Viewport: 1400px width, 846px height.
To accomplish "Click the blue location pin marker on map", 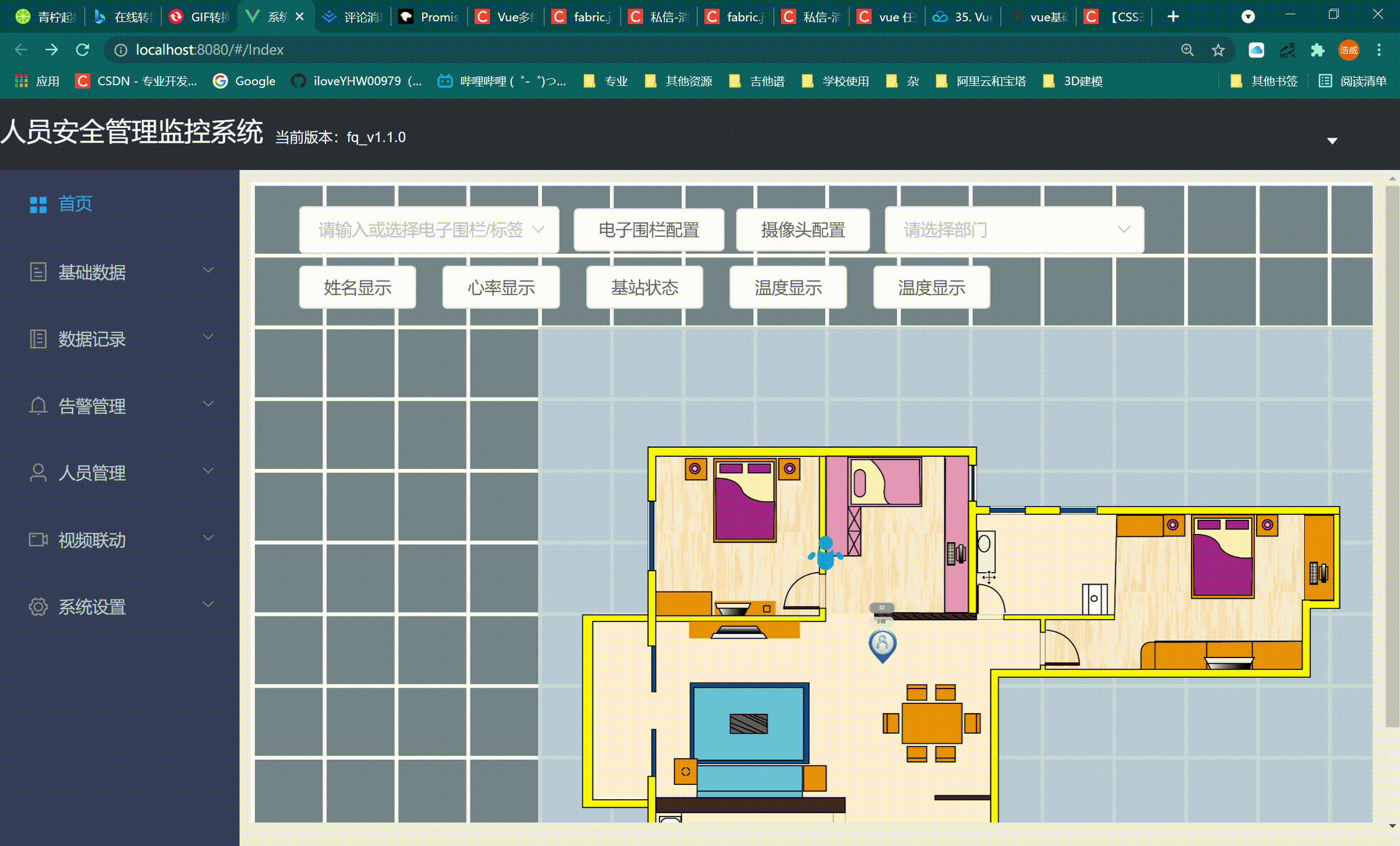I will pos(882,644).
